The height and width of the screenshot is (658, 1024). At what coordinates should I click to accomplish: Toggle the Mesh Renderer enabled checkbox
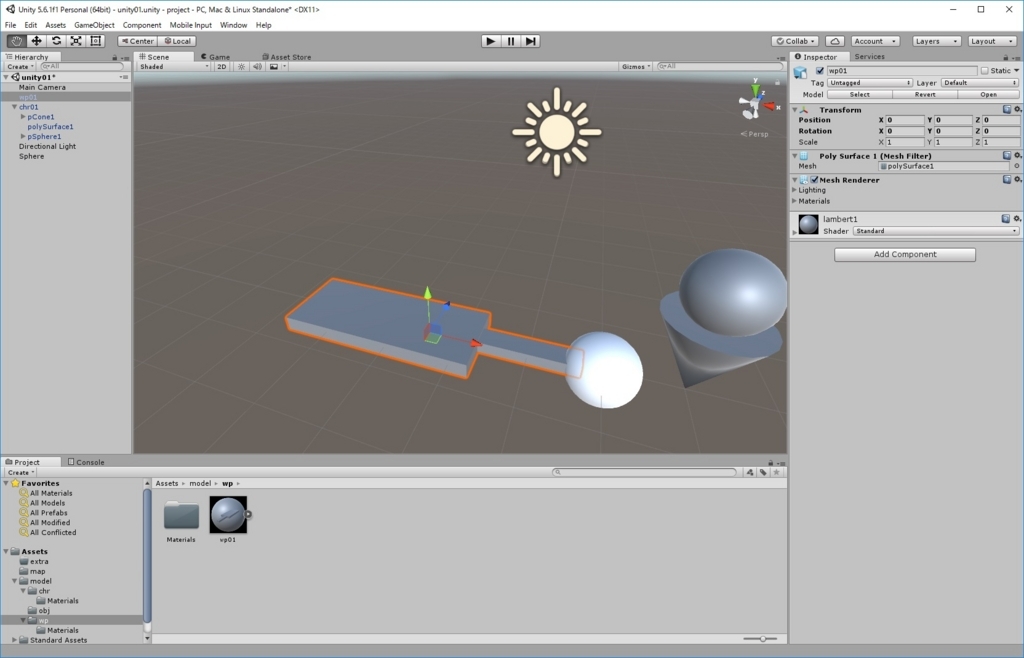(x=814, y=180)
